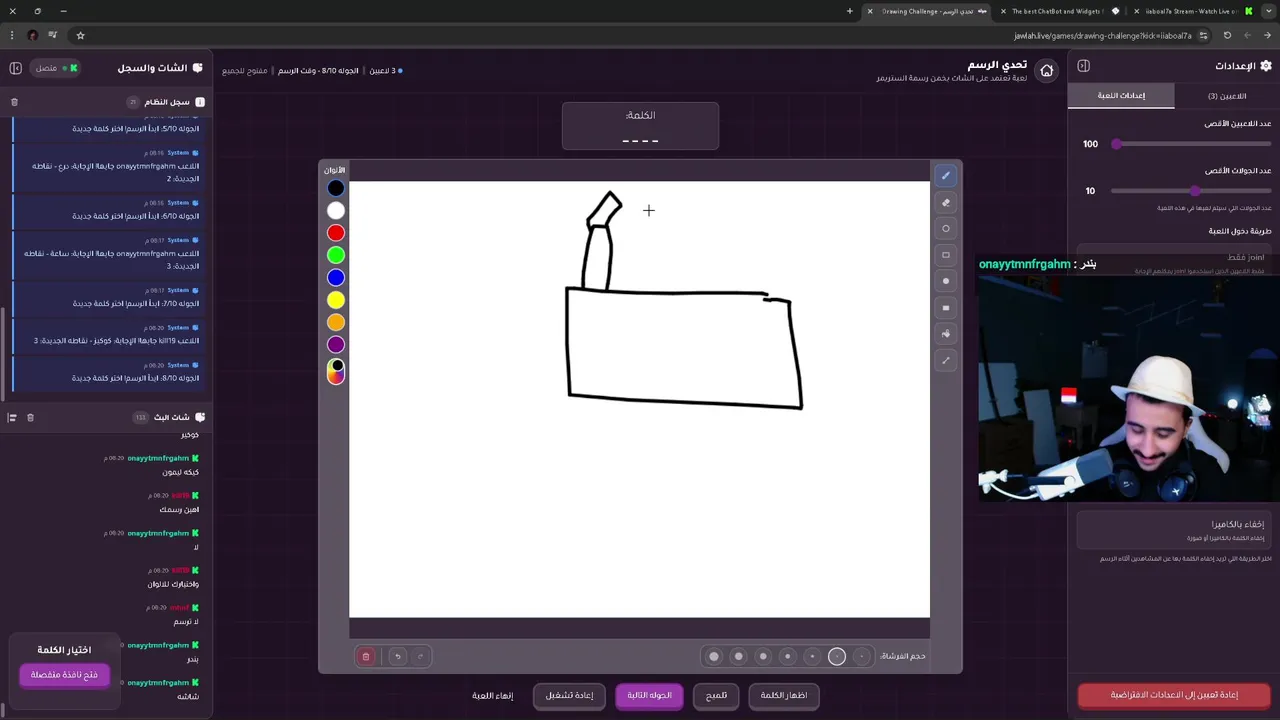Select the straight line tool
Screen dimensions: 1280x720
click(946, 360)
